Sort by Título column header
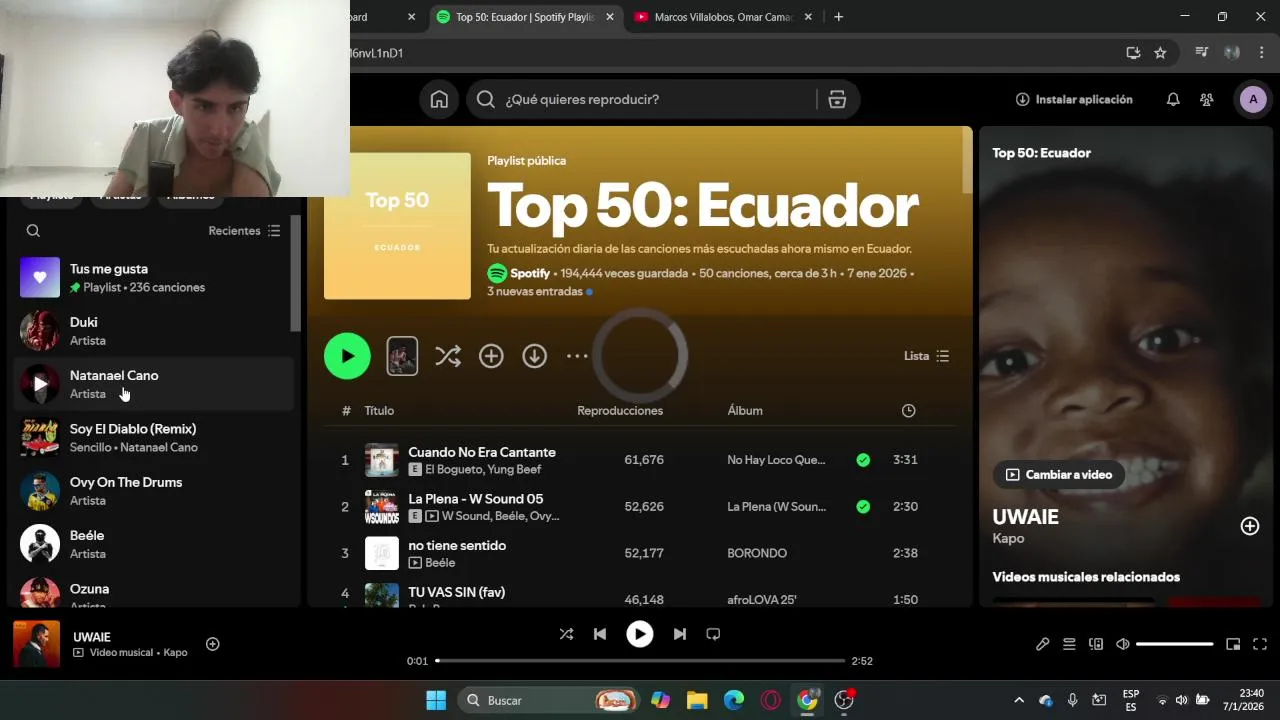This screenshot has width=1280, height=720. tap(379, 411)
